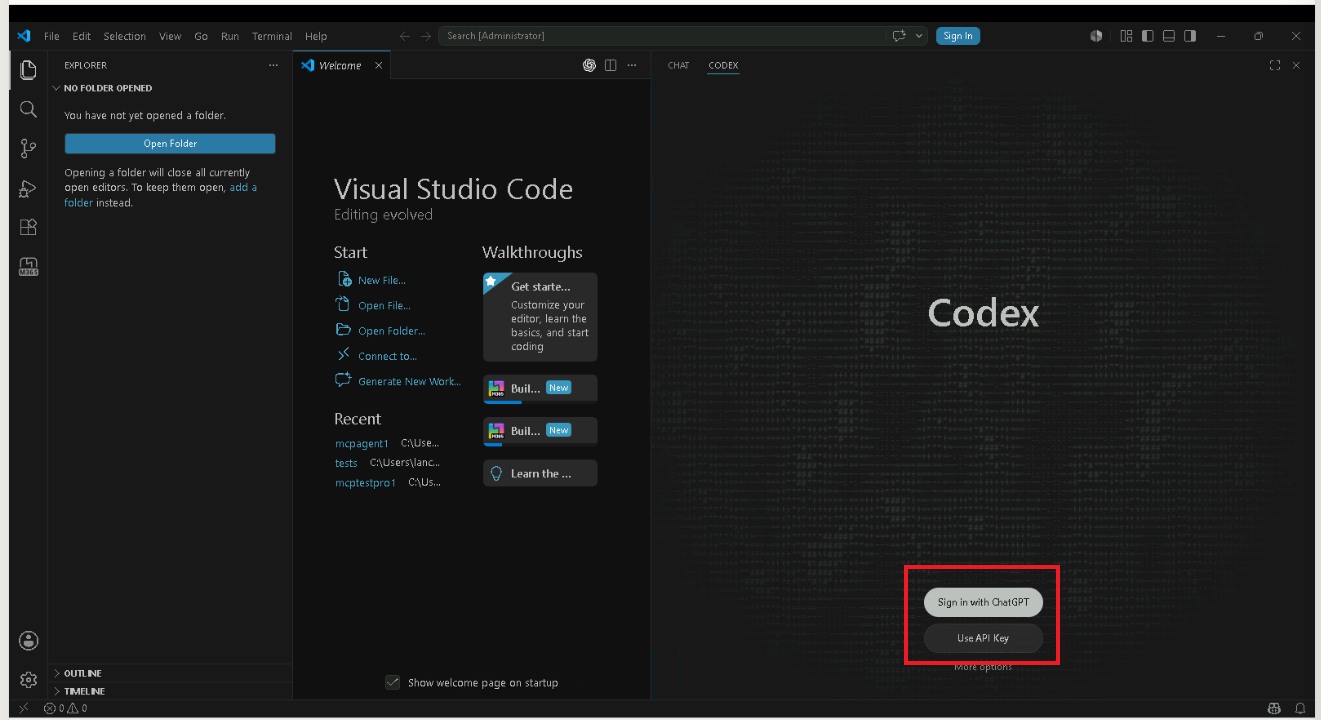This screenshot has height=720, width=1321.
Task: Click New File... under Start
Action: tap(382, 280)
